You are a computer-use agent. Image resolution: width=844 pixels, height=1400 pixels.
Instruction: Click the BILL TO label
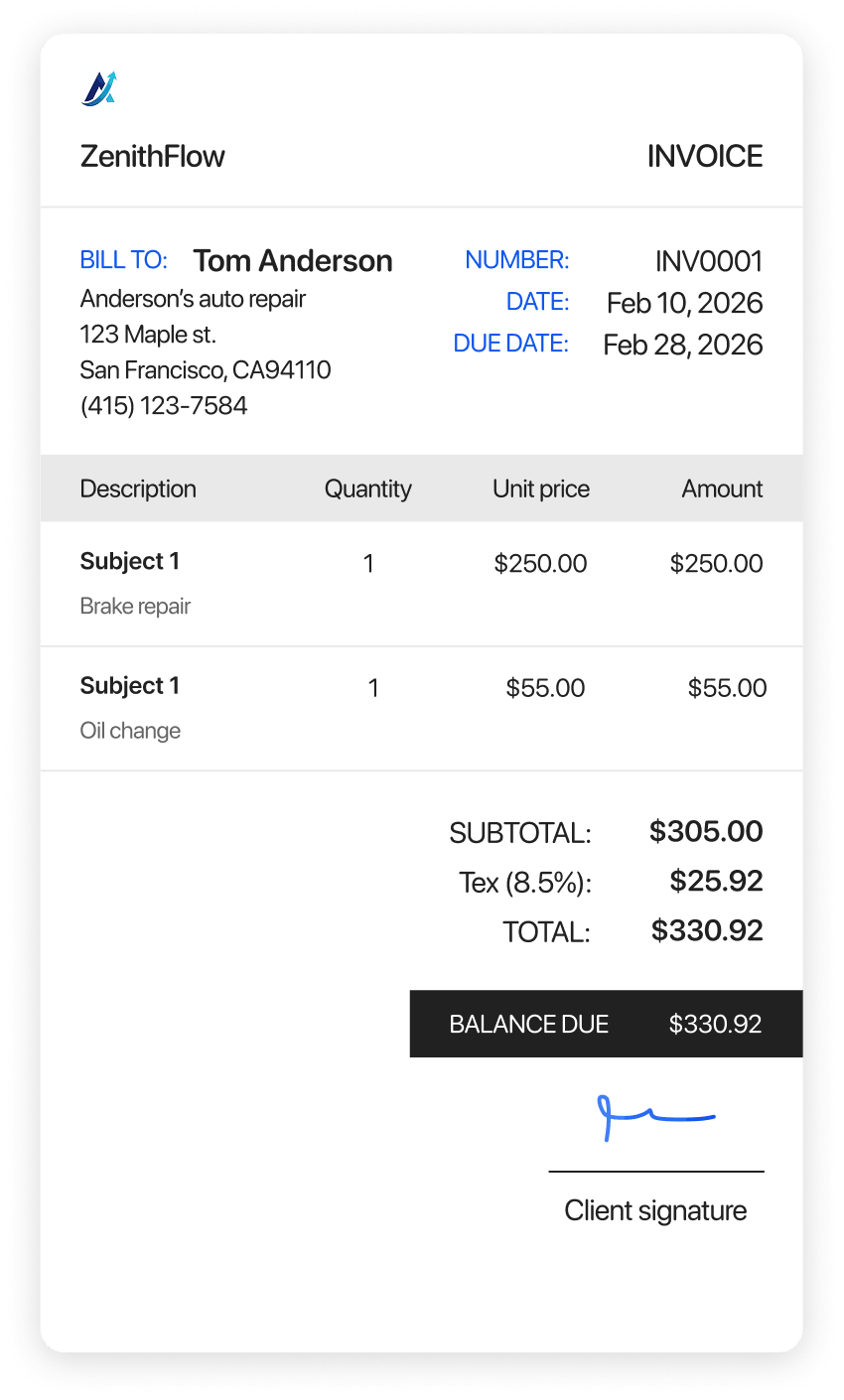pyautogui.click(x=124, y=260)
